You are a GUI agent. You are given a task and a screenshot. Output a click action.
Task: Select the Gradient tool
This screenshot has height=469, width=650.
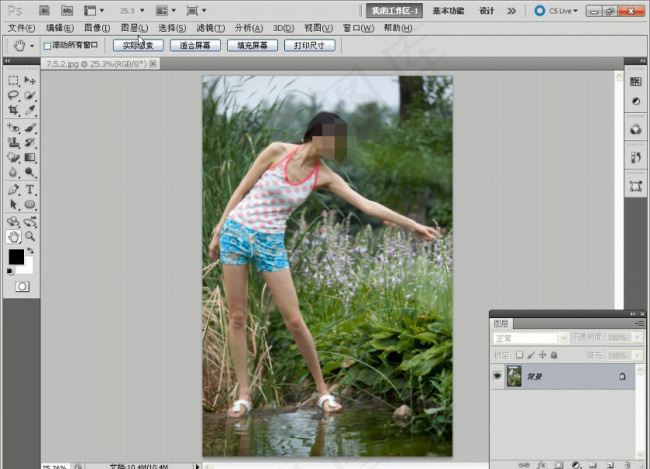coord(30,157)
